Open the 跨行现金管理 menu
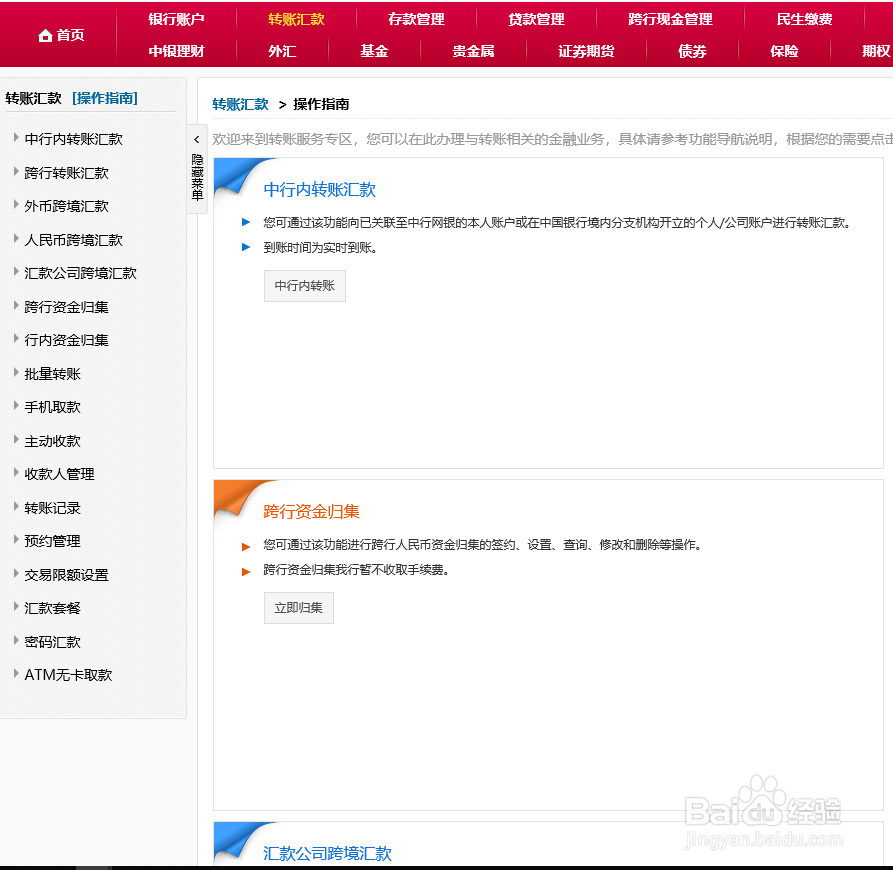893x870 pixels. click(670, 19)
